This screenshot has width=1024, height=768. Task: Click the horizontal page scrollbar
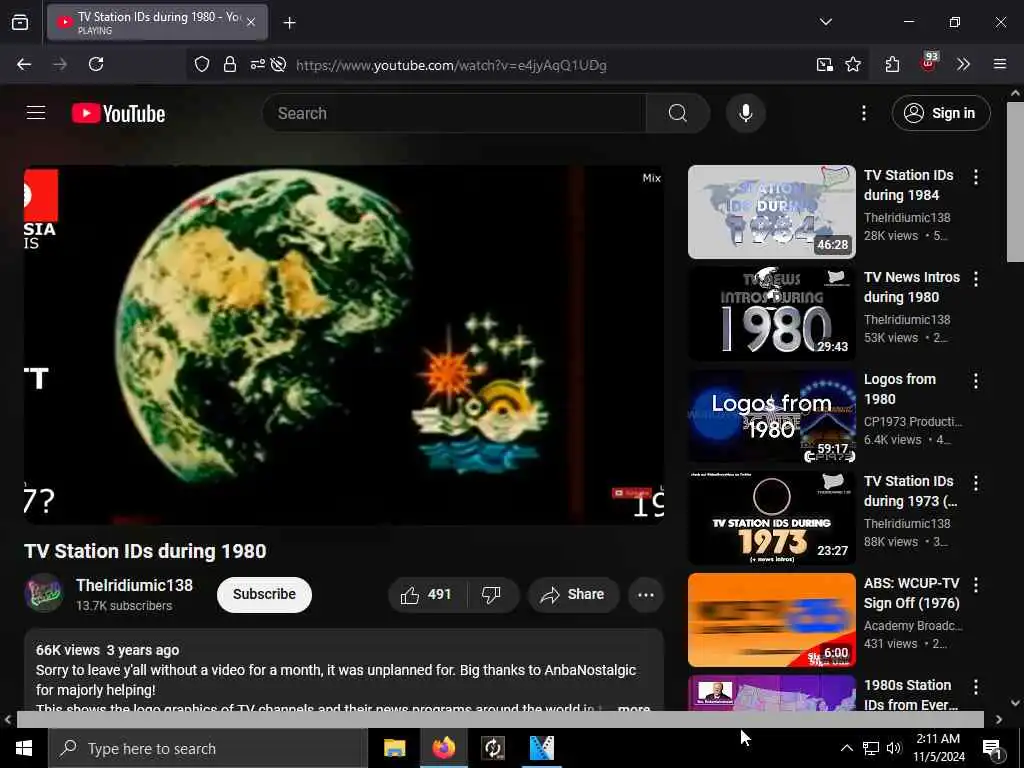pyautogui.click(x=500, y=719)
